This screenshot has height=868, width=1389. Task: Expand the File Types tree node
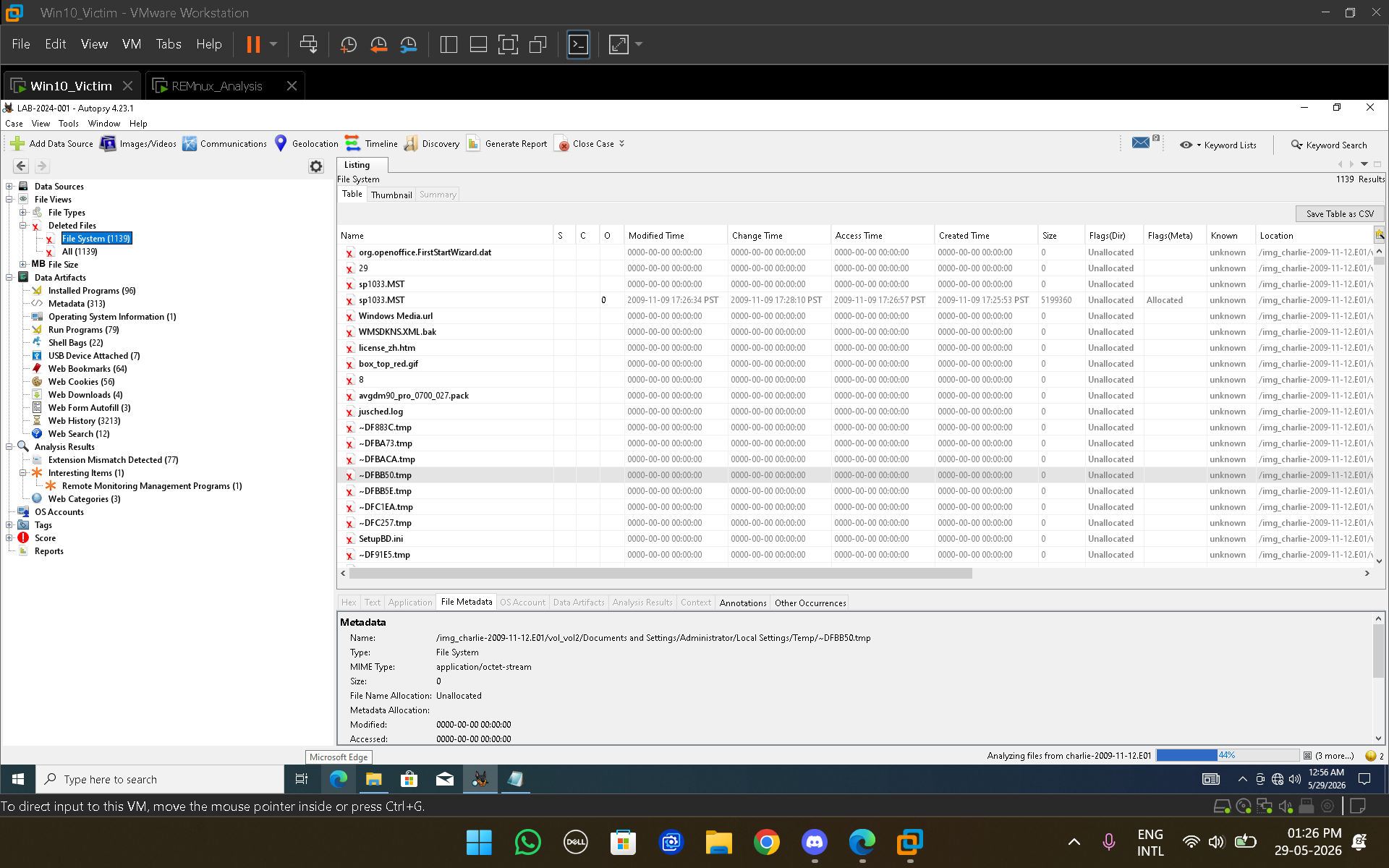tap(23, 213)
